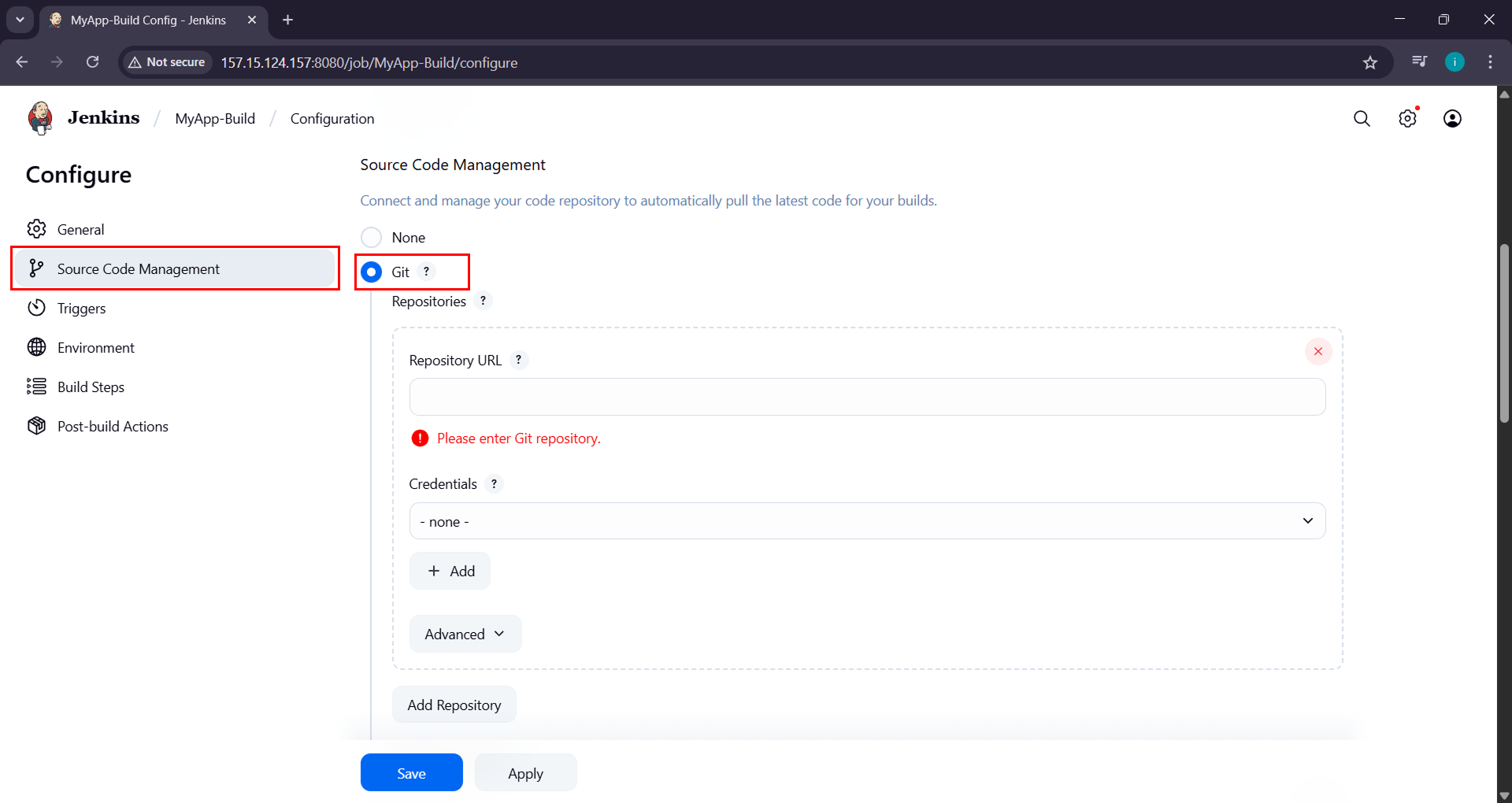Select the Configuration breadcrumb item
Screen dimensions: 1512x803
pyautogui.click(x=332, y=118)
